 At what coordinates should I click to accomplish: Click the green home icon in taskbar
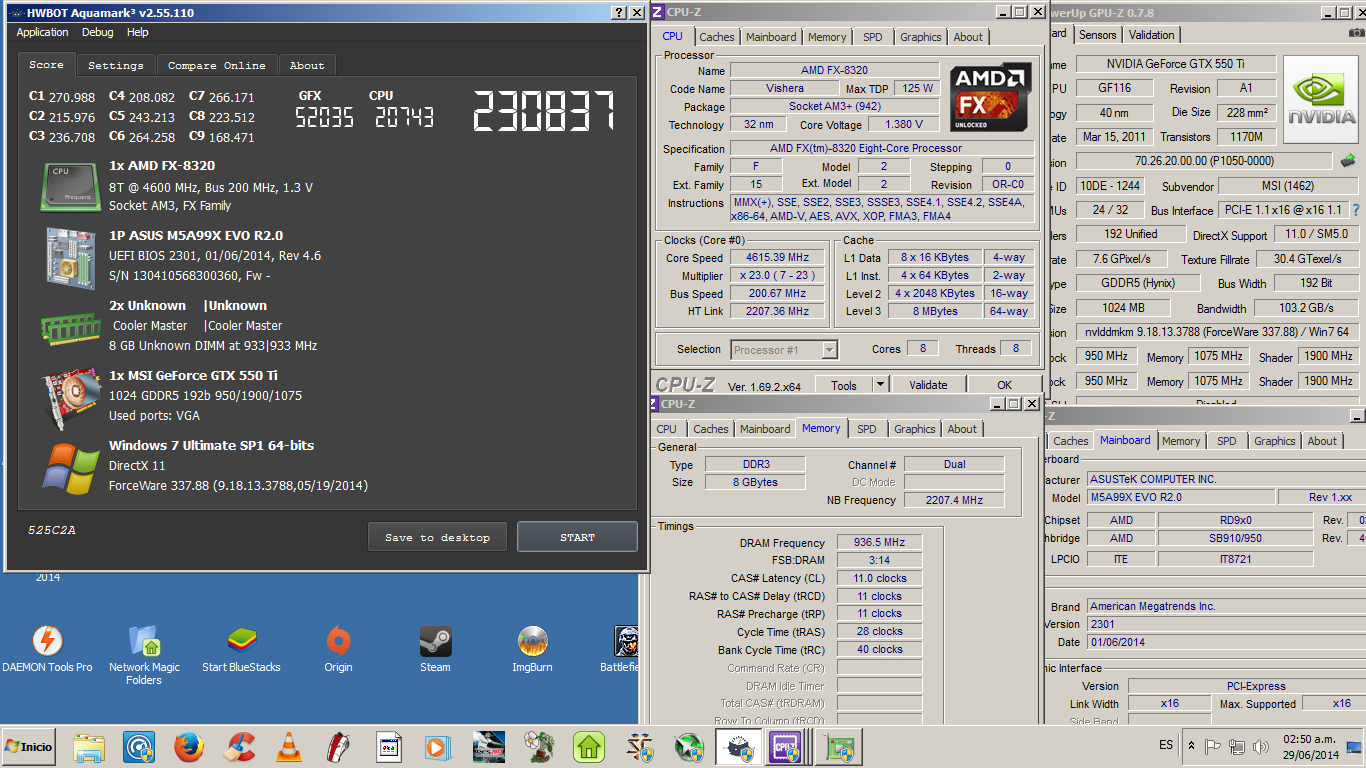pyautogui.click(x=589, y=747)
